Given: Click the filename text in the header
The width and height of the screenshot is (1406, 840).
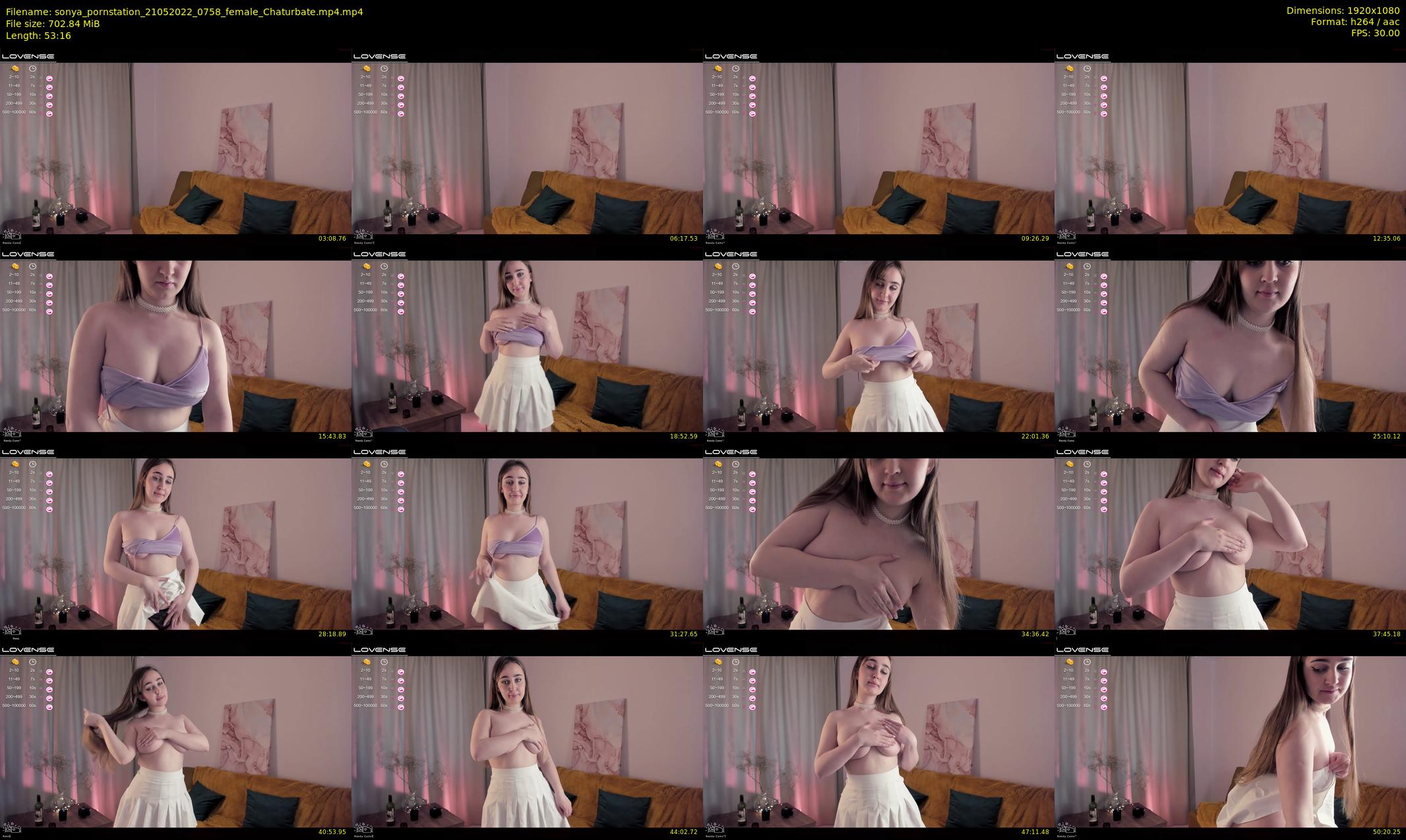Looking at the screenshot, I should [x=184, y=12].
